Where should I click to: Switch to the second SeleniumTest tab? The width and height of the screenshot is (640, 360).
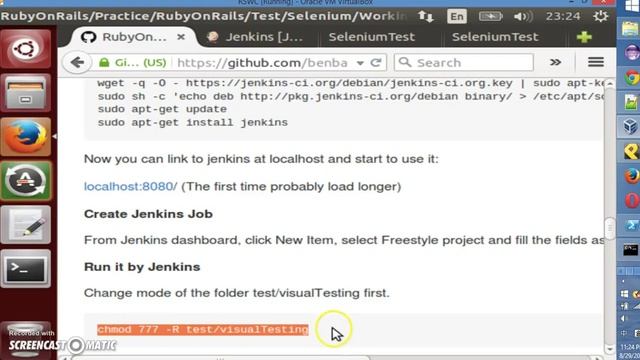(x=495, y=37)
